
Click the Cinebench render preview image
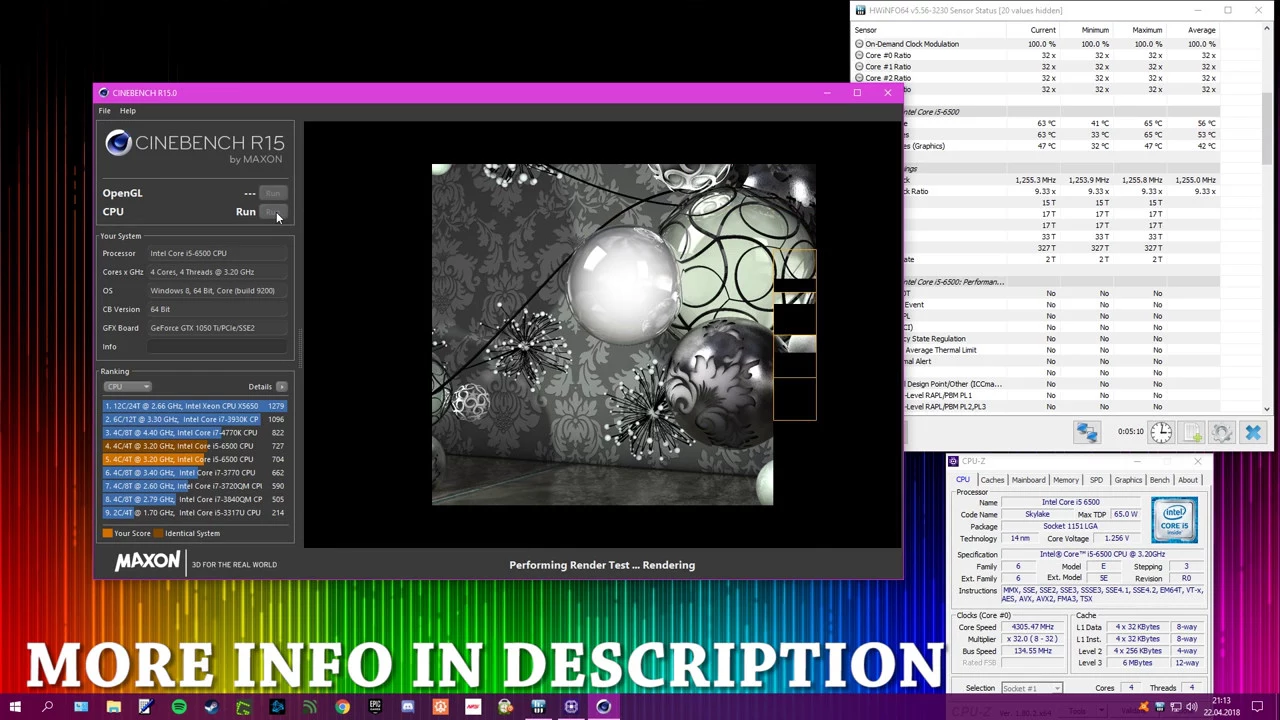pos(623,335)
